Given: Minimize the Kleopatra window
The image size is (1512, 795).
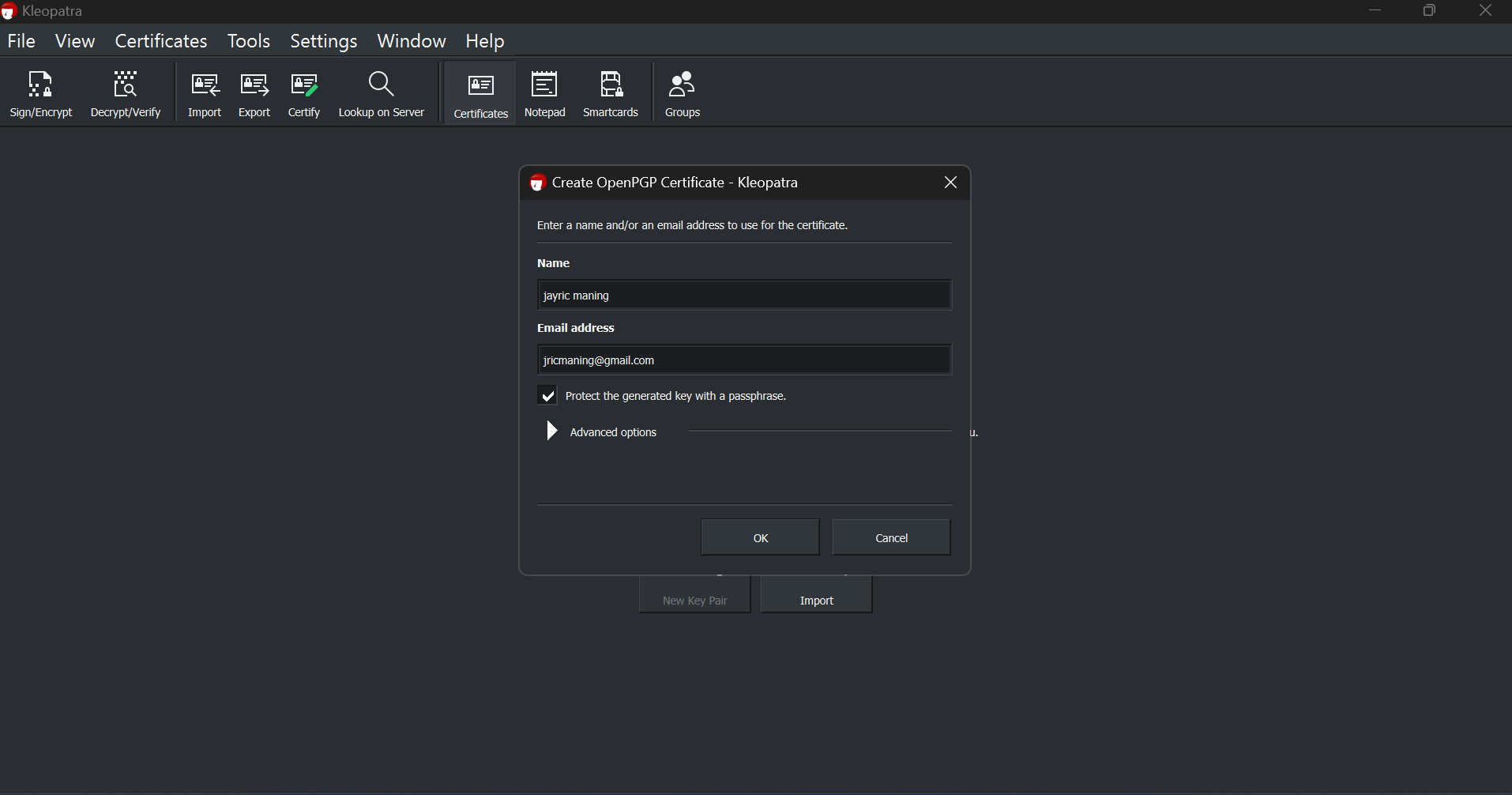Looking at the screenshot, I should coord(1375,11).
